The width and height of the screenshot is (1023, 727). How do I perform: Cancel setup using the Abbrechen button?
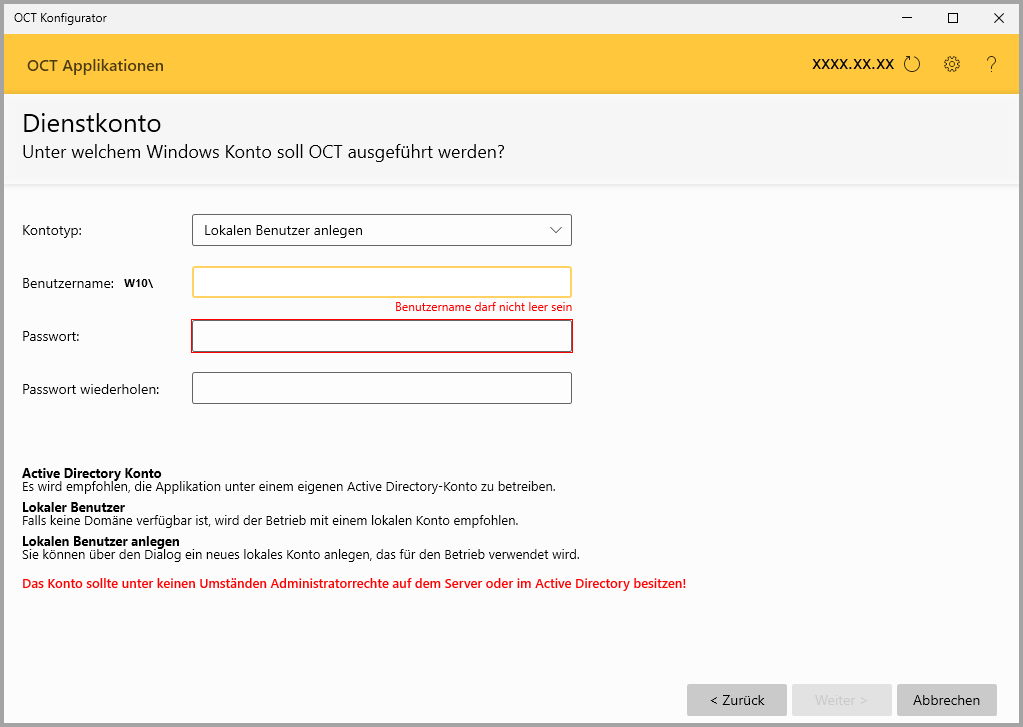(946, 700)
